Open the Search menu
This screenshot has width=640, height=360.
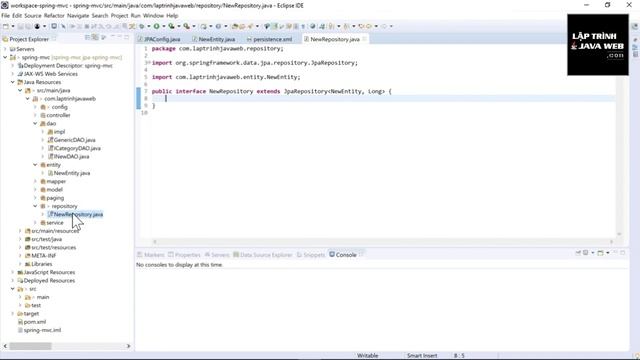(100, 16)
